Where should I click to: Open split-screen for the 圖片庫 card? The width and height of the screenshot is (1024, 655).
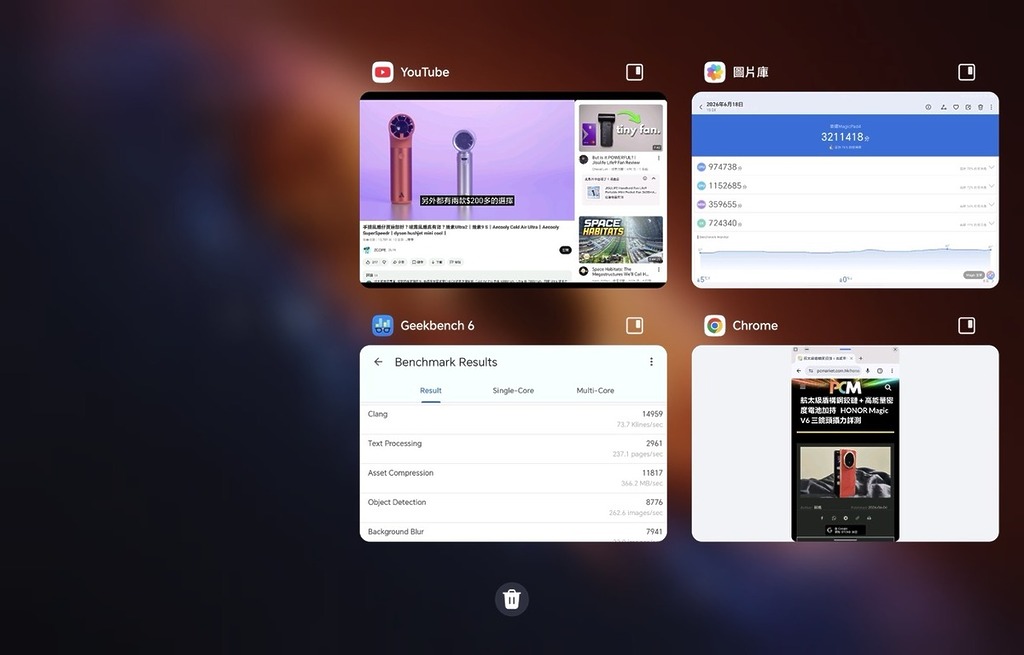click(x=967, y=72)
